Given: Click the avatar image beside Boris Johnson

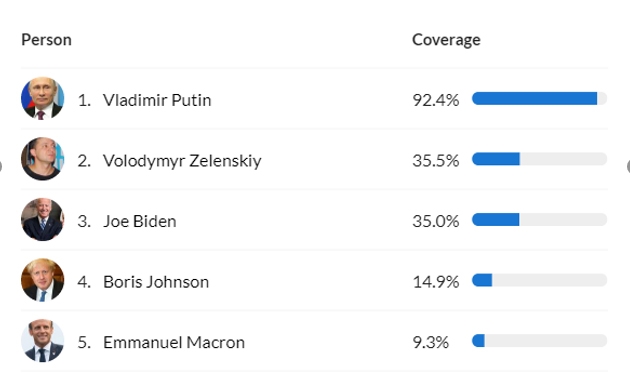Looking at the screenshot, I should click(x=43, y=280).
